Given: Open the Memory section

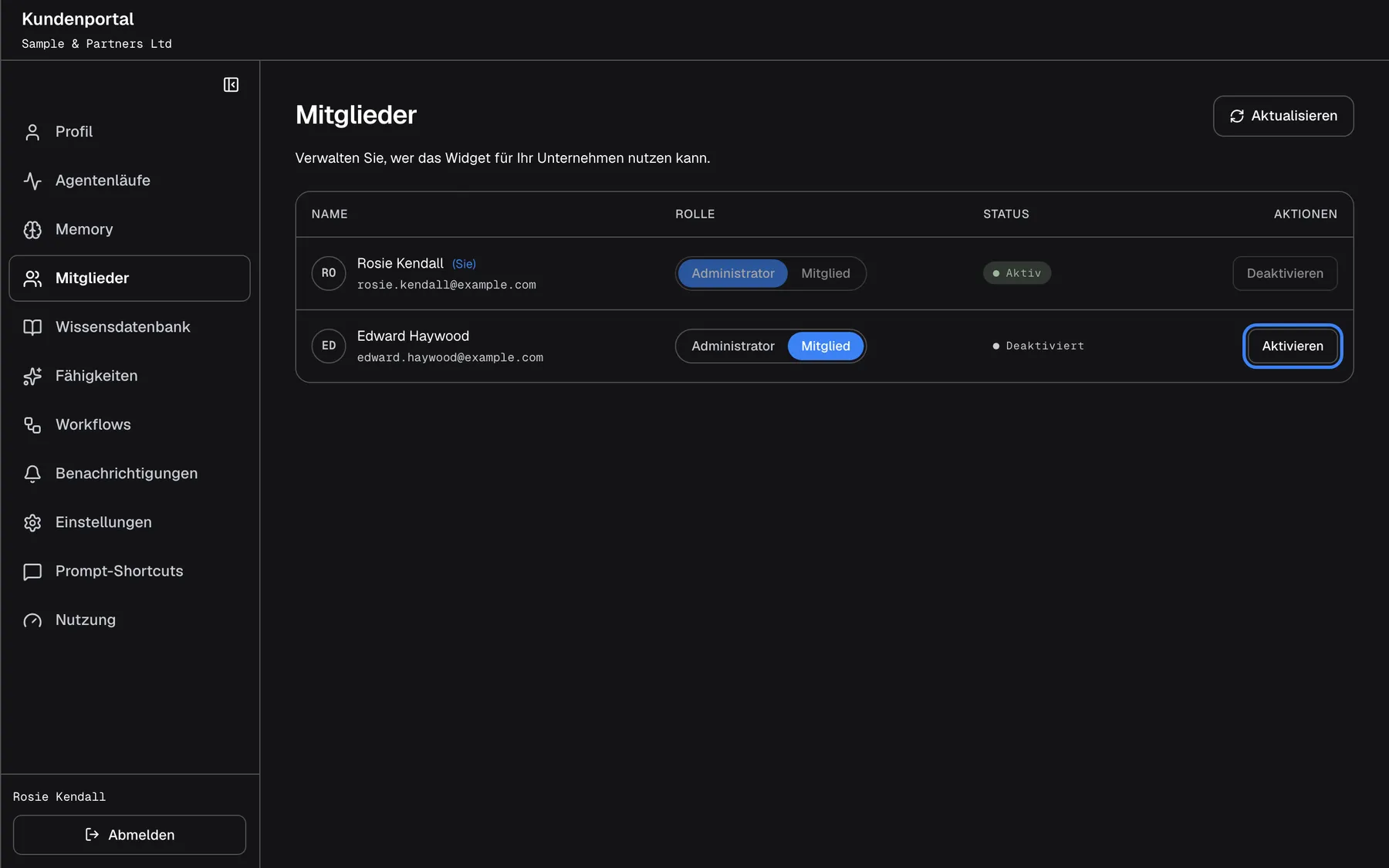Looking at the screenshot, I should pos(130,229).
